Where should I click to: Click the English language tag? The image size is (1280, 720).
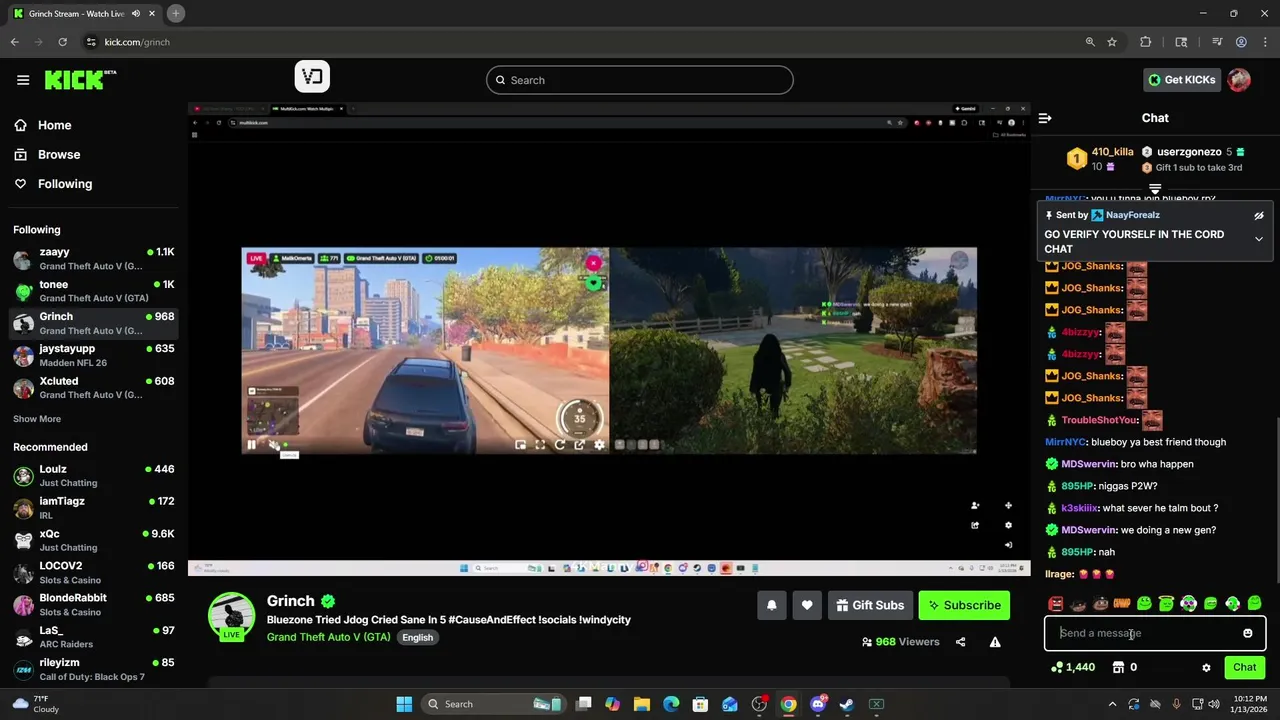coord(418,637)
